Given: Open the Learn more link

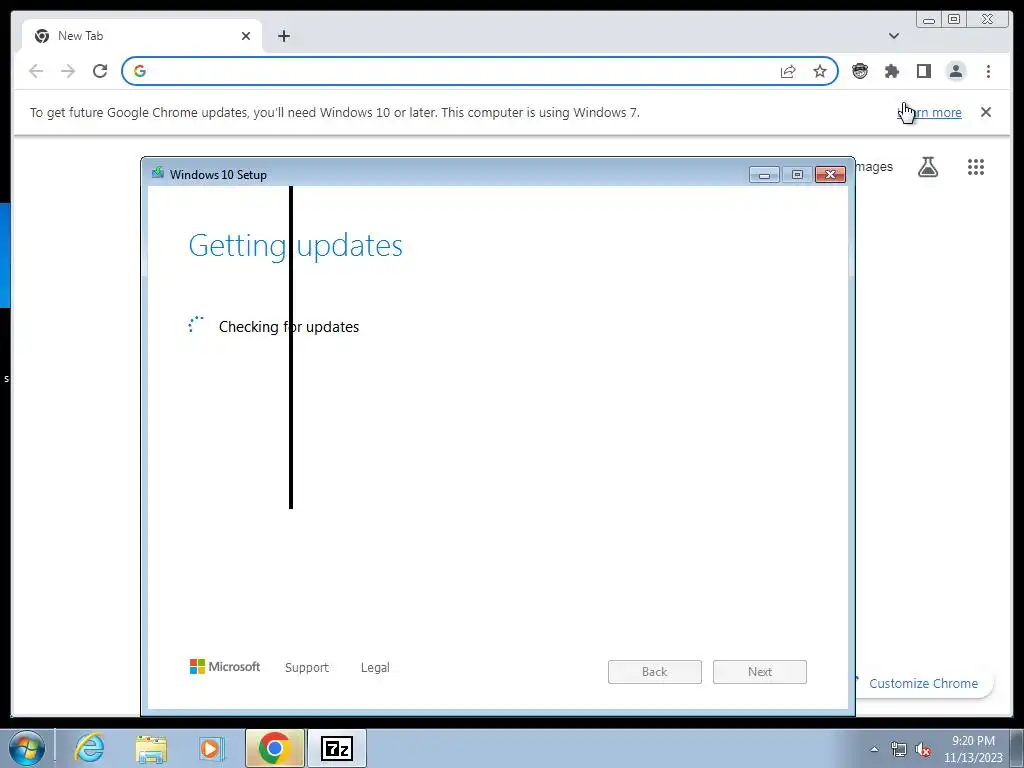Looking at the screenshot, I should pos(930,112).
